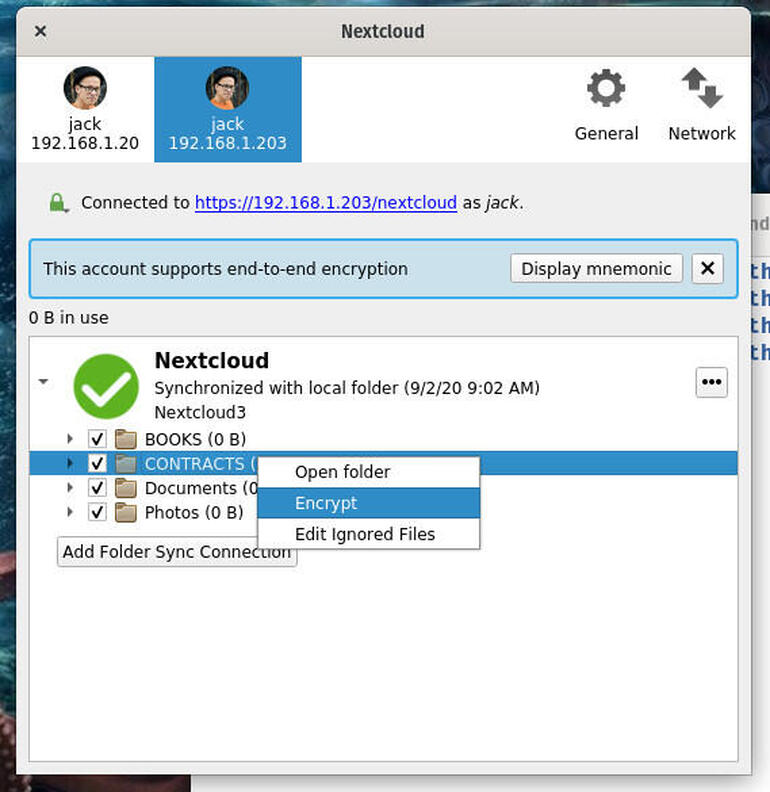Click Add Folder Sync Connection button

(x=177, y=552)
